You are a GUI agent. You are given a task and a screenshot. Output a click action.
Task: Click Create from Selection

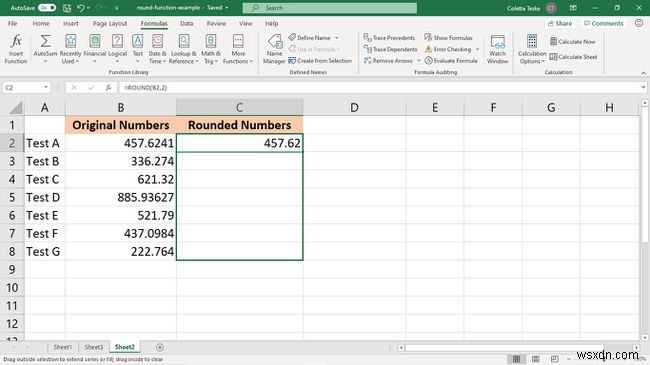tap(320, 61)
